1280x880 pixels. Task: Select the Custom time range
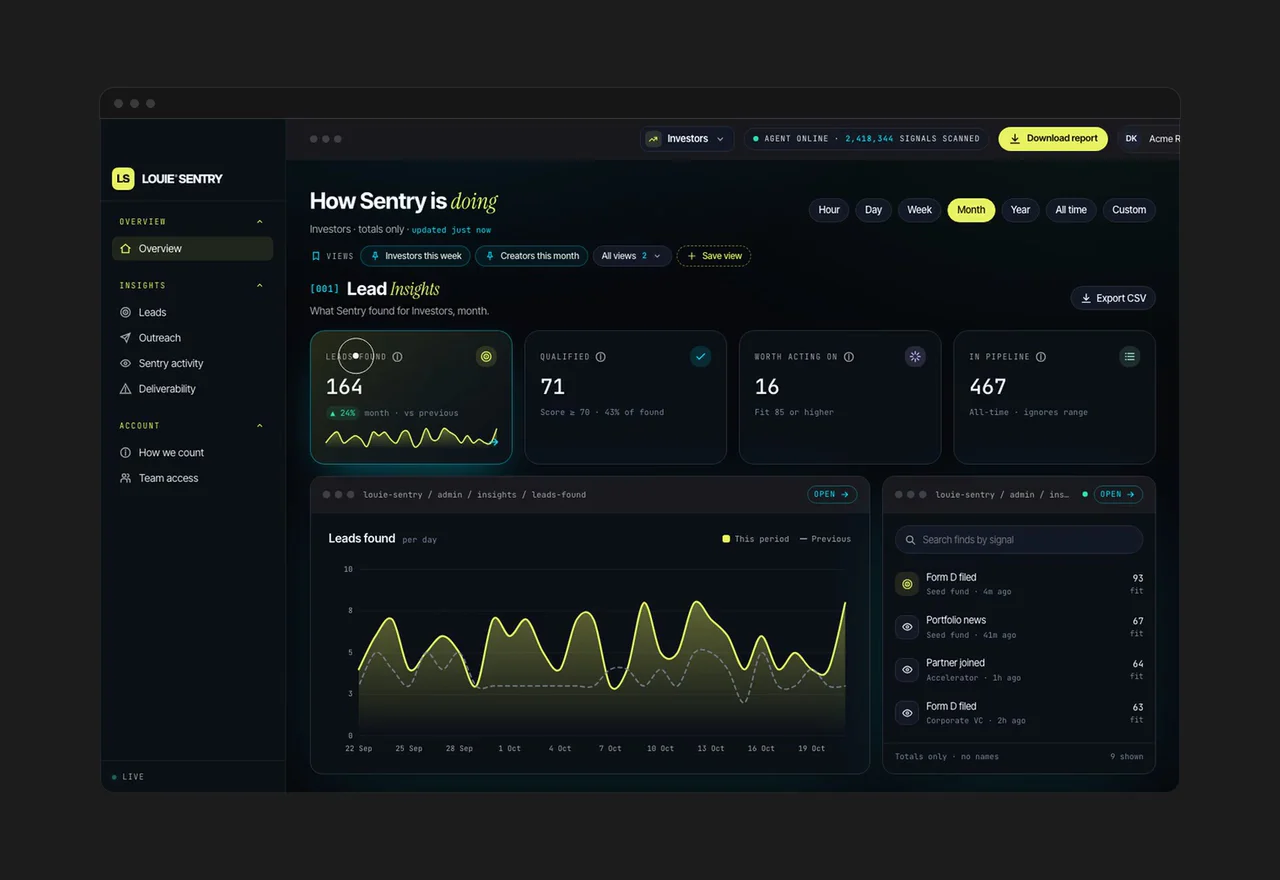(1129, 210)
